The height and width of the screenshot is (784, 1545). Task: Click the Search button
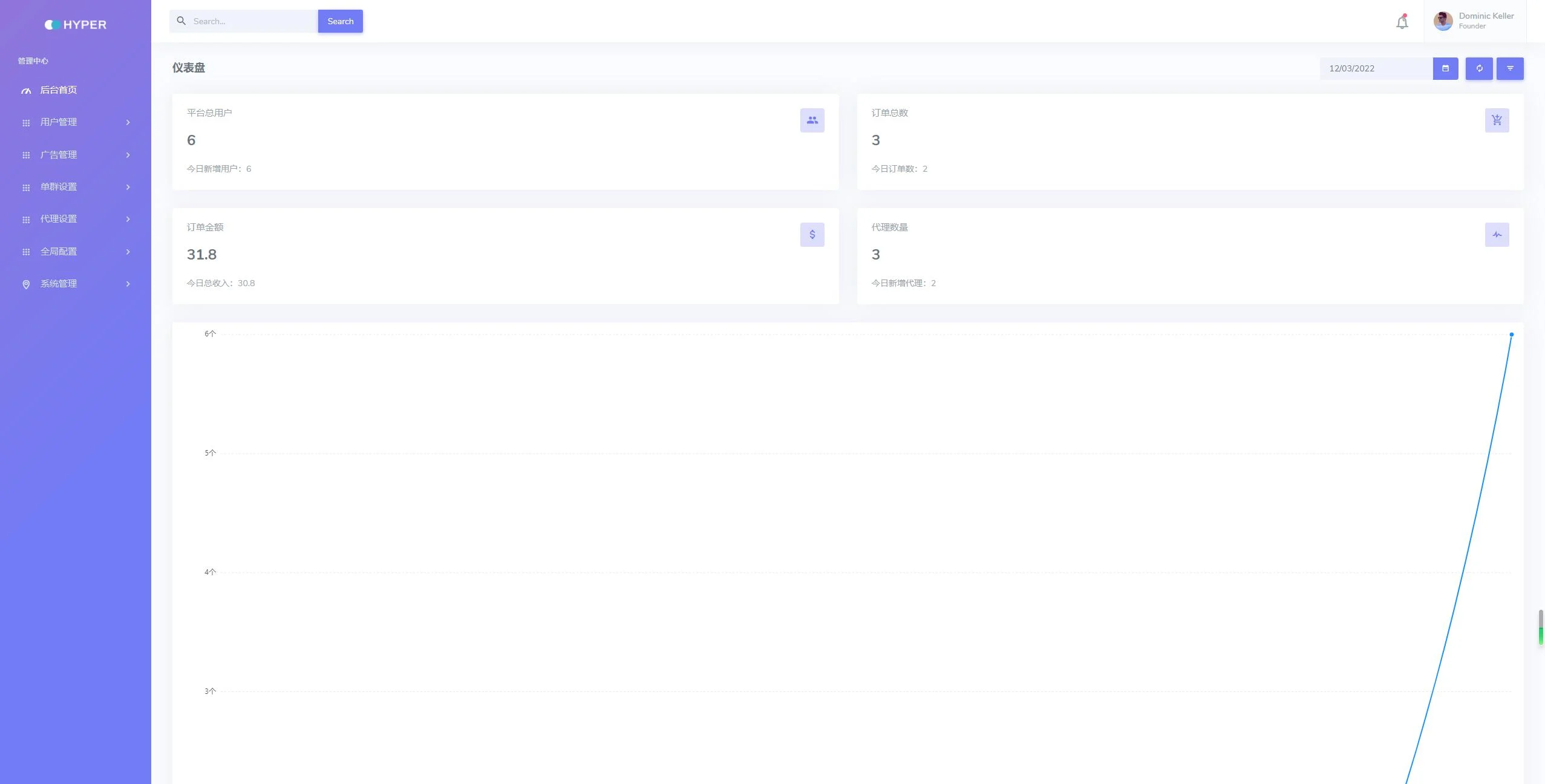coord(340,20)
